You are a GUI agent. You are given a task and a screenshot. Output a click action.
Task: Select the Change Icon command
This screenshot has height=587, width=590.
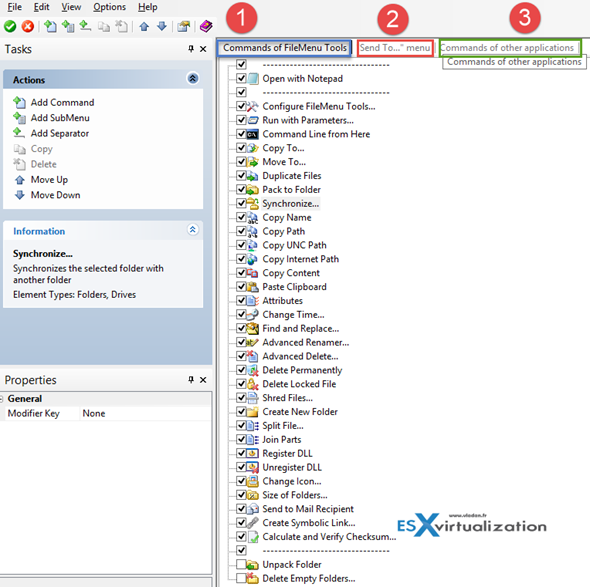click(292, 481)
